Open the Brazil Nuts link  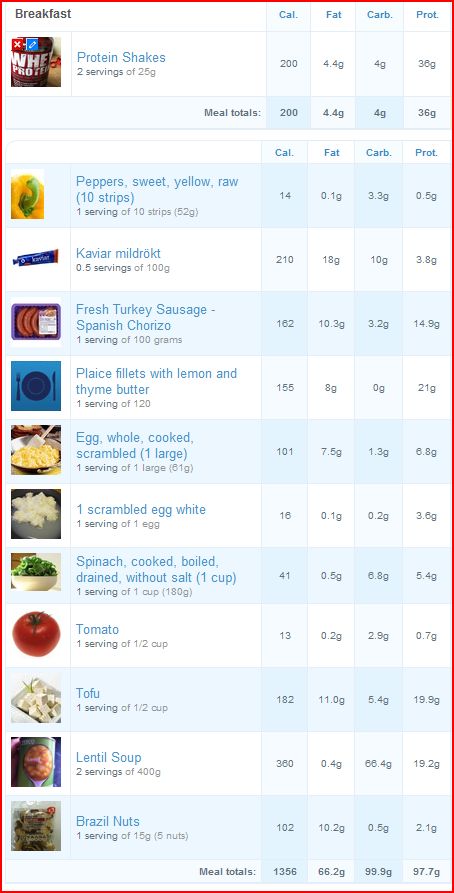click(108, 821)
